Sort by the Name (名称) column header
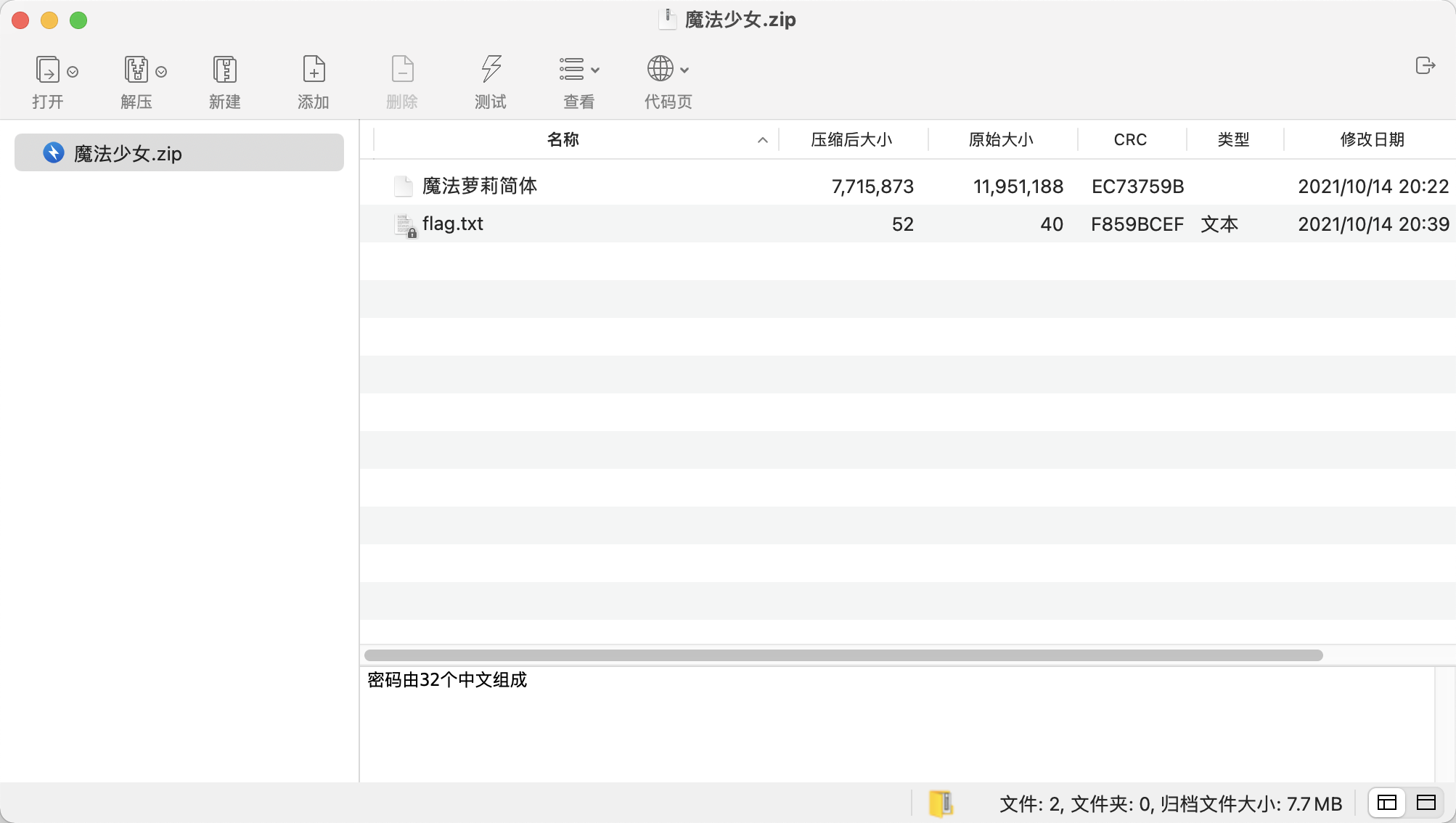 coord(563,139)
